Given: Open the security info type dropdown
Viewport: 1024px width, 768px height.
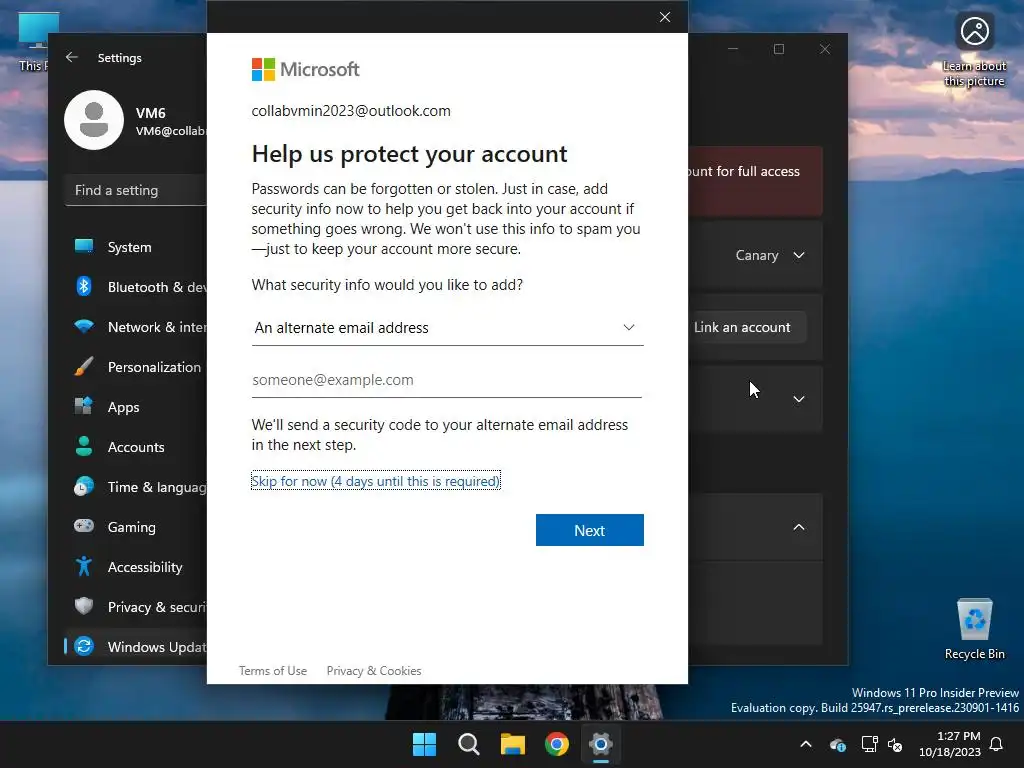Looking at the screenshot, I should [447, 328].
